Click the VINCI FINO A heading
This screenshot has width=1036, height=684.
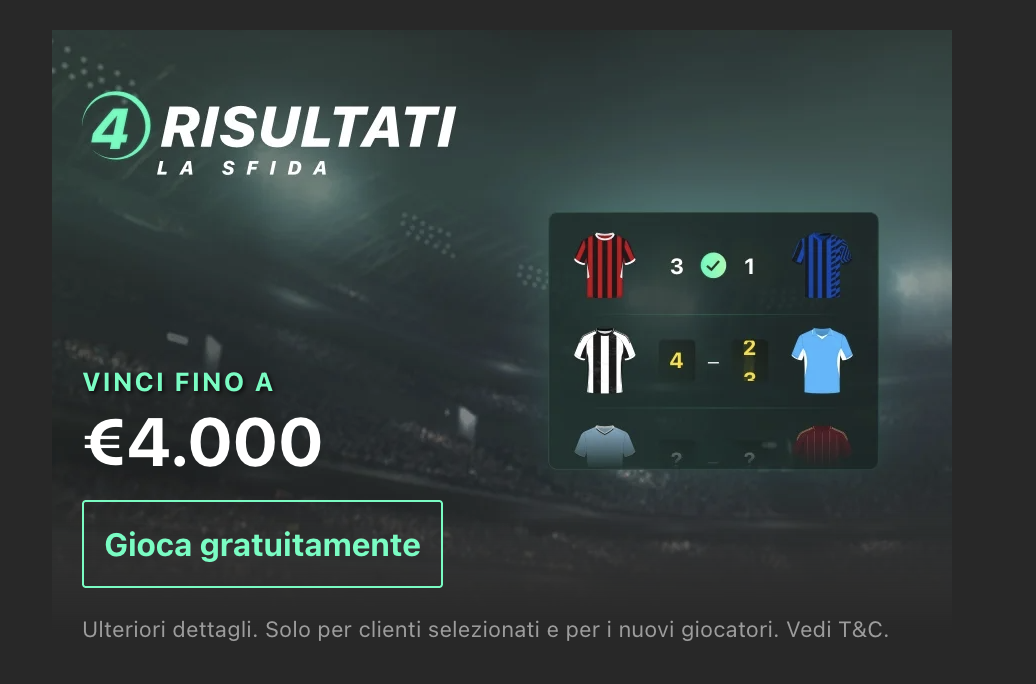178,383
